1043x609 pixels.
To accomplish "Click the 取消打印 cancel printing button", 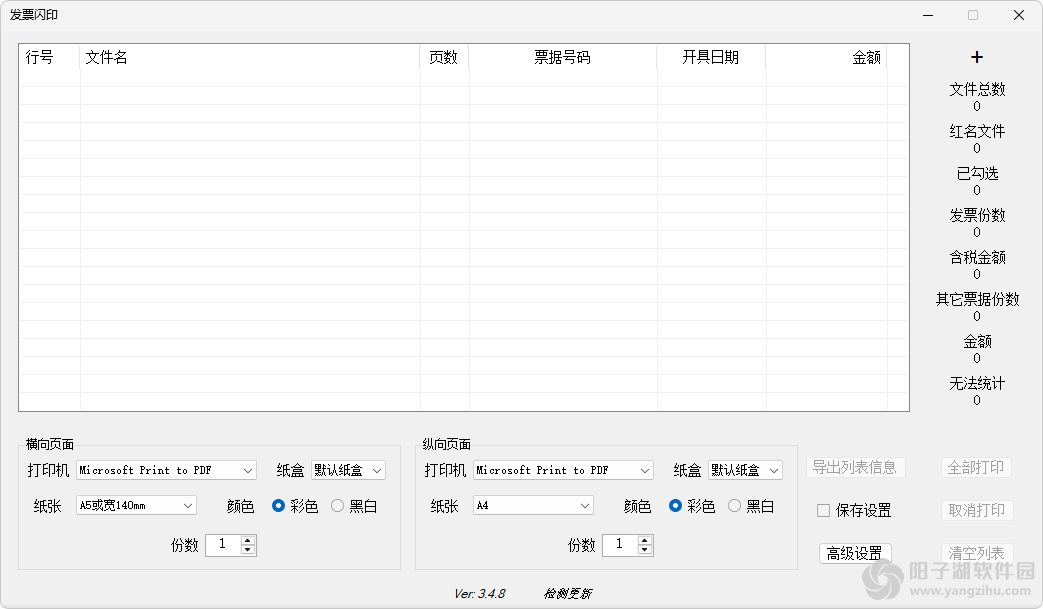I will click(976, 510).
